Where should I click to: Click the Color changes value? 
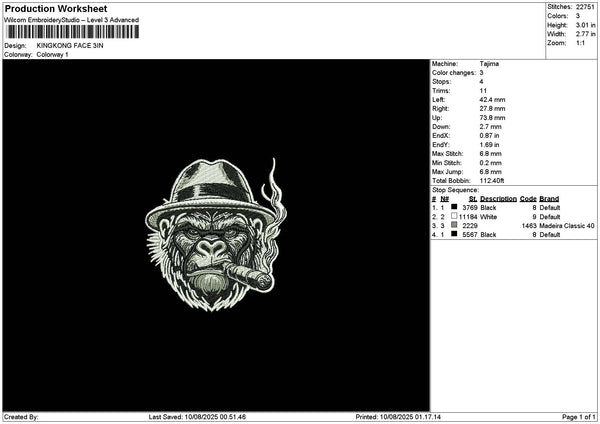click(x=481, y=73)
